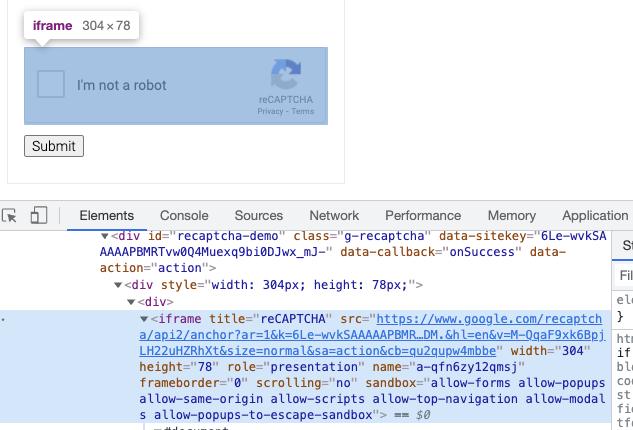This screenshot has width=633, height=430.
Task: Select the Elements tab
Action: click(107, 216)
